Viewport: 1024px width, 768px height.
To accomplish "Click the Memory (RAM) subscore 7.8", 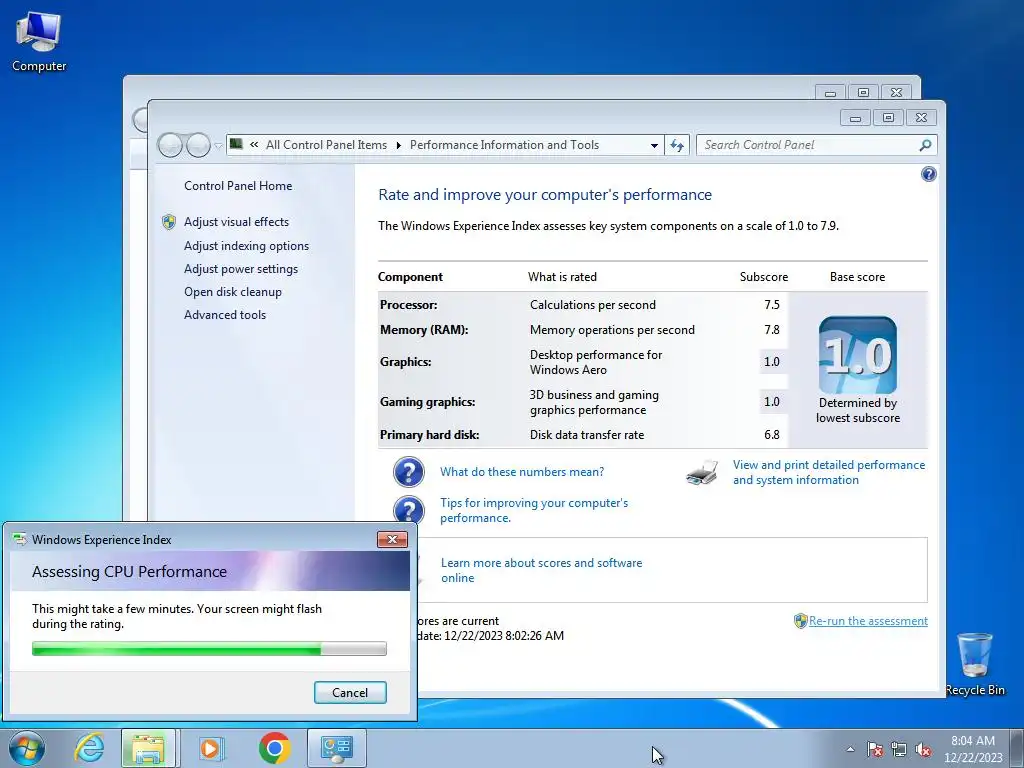I will (x=772, y=330).
